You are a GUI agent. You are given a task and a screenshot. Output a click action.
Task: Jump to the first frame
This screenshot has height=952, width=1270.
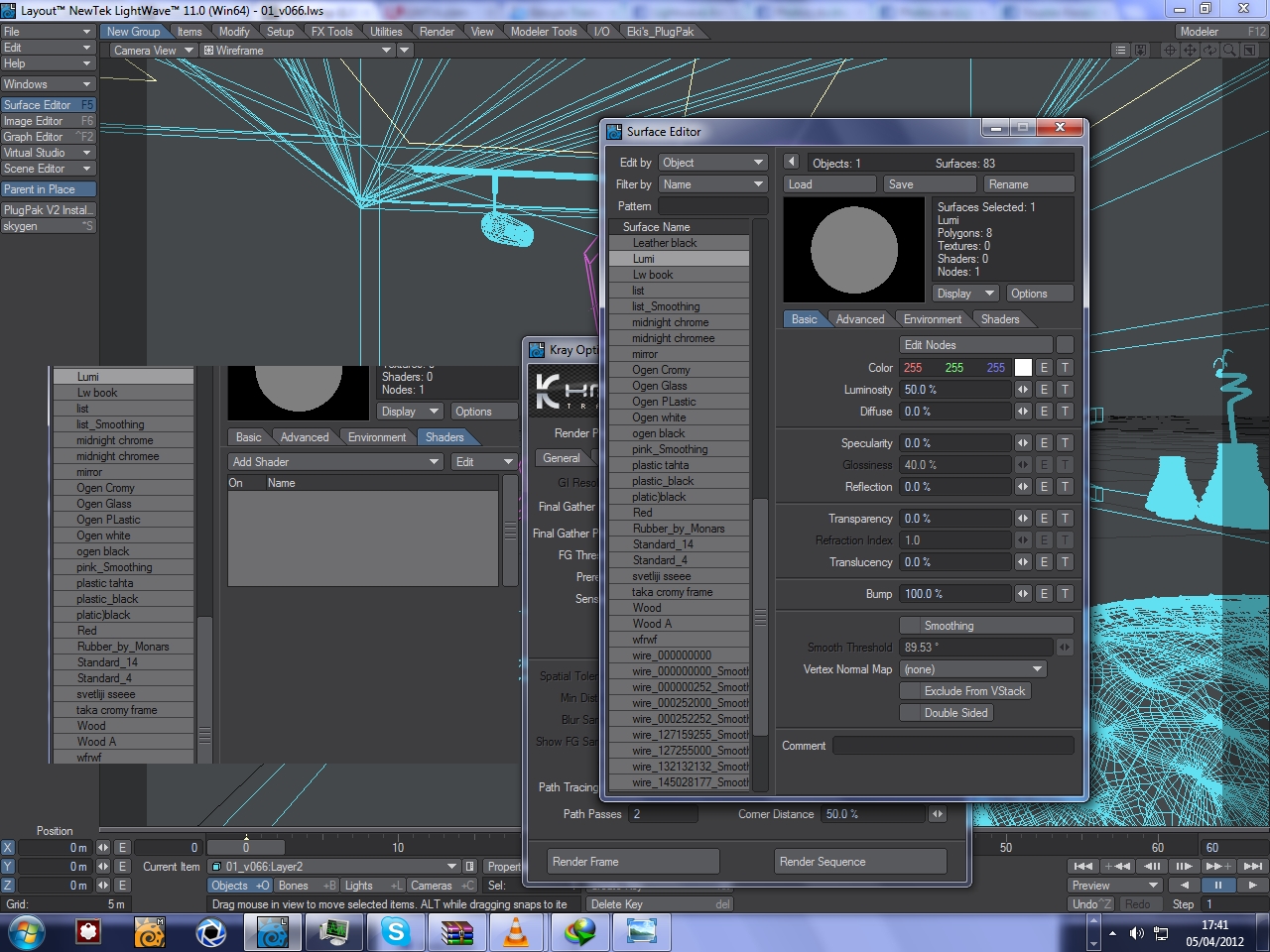(x=1083, y=866)
